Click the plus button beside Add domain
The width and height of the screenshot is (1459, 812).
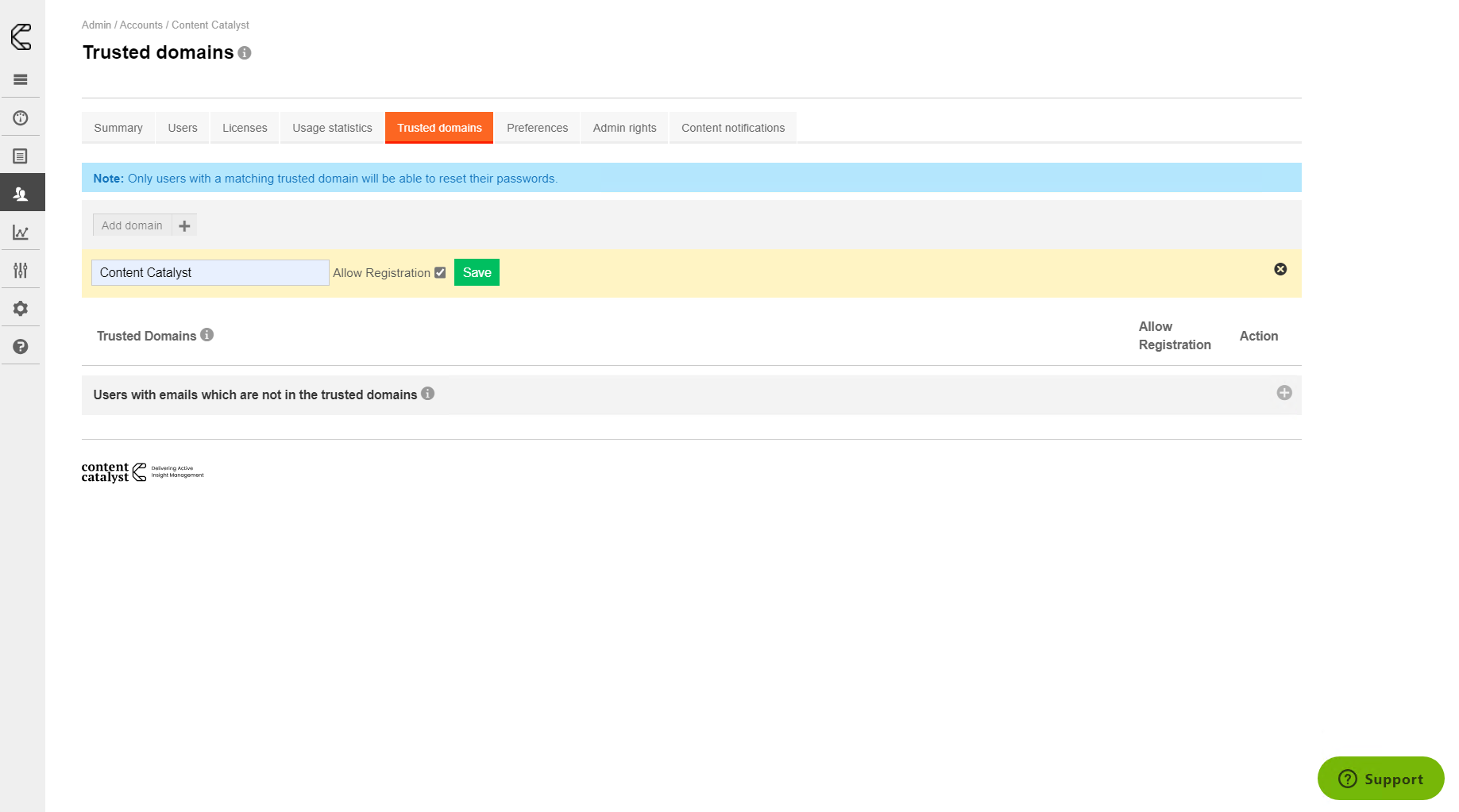[x=184, y=226]
